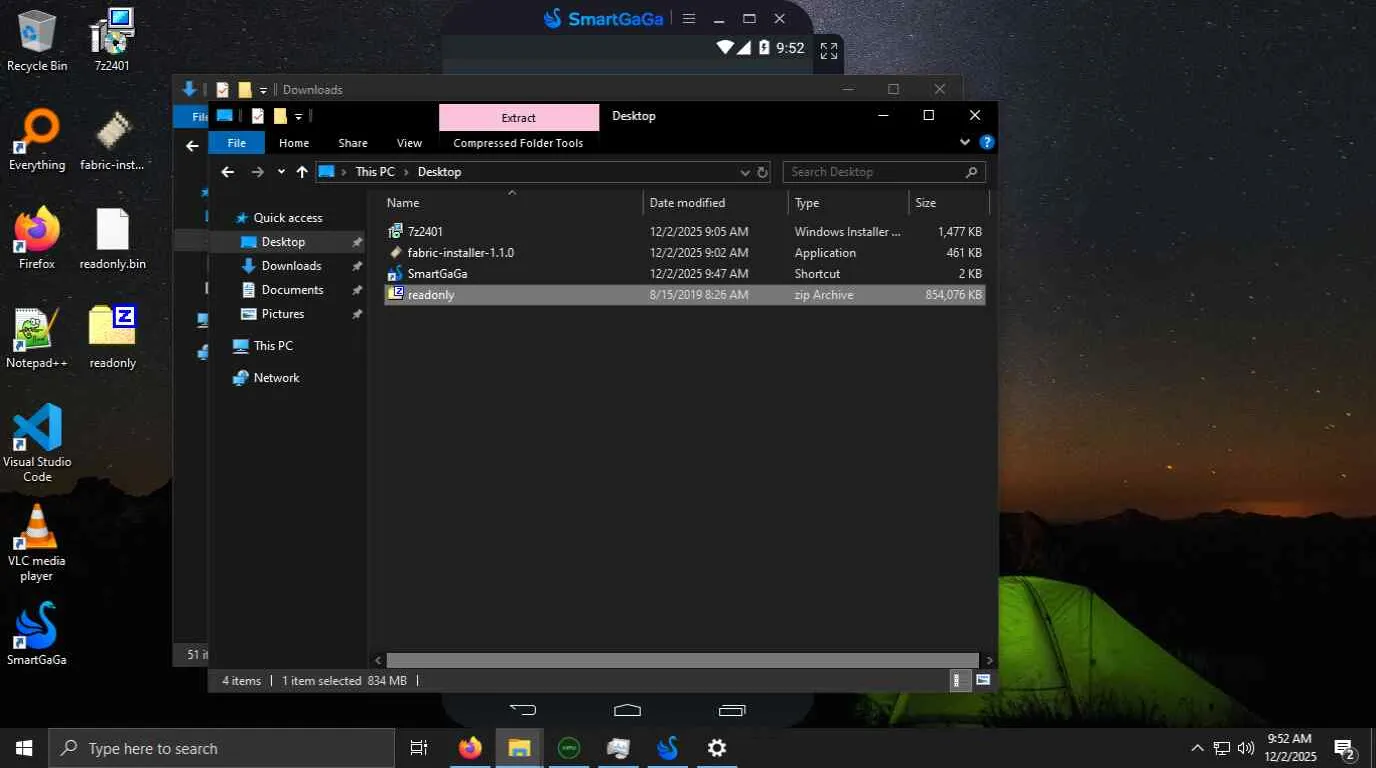Click the Properties quick access toolbar icon

click(x=258, y=116)
